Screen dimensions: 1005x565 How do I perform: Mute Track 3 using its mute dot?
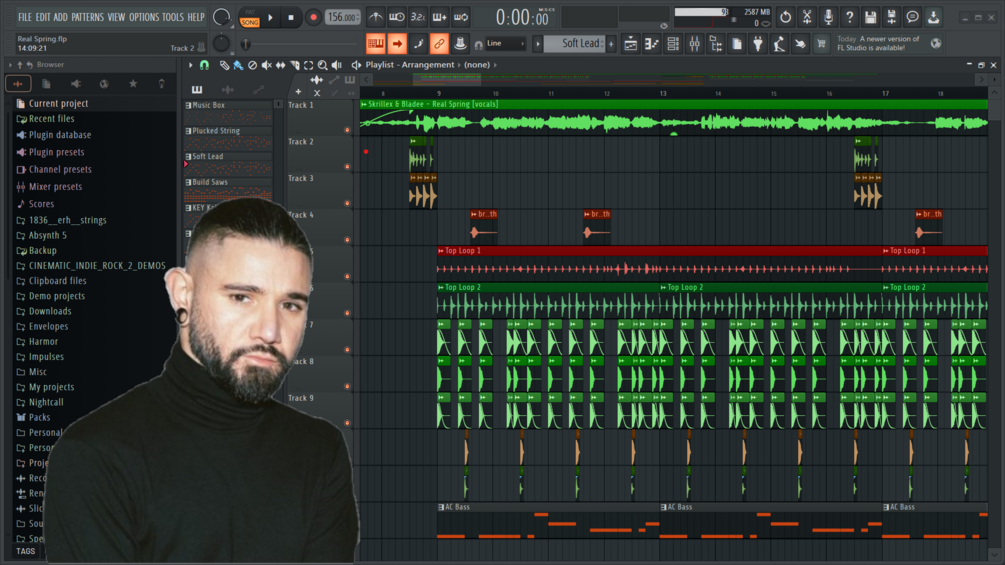(x=347, y=203)
